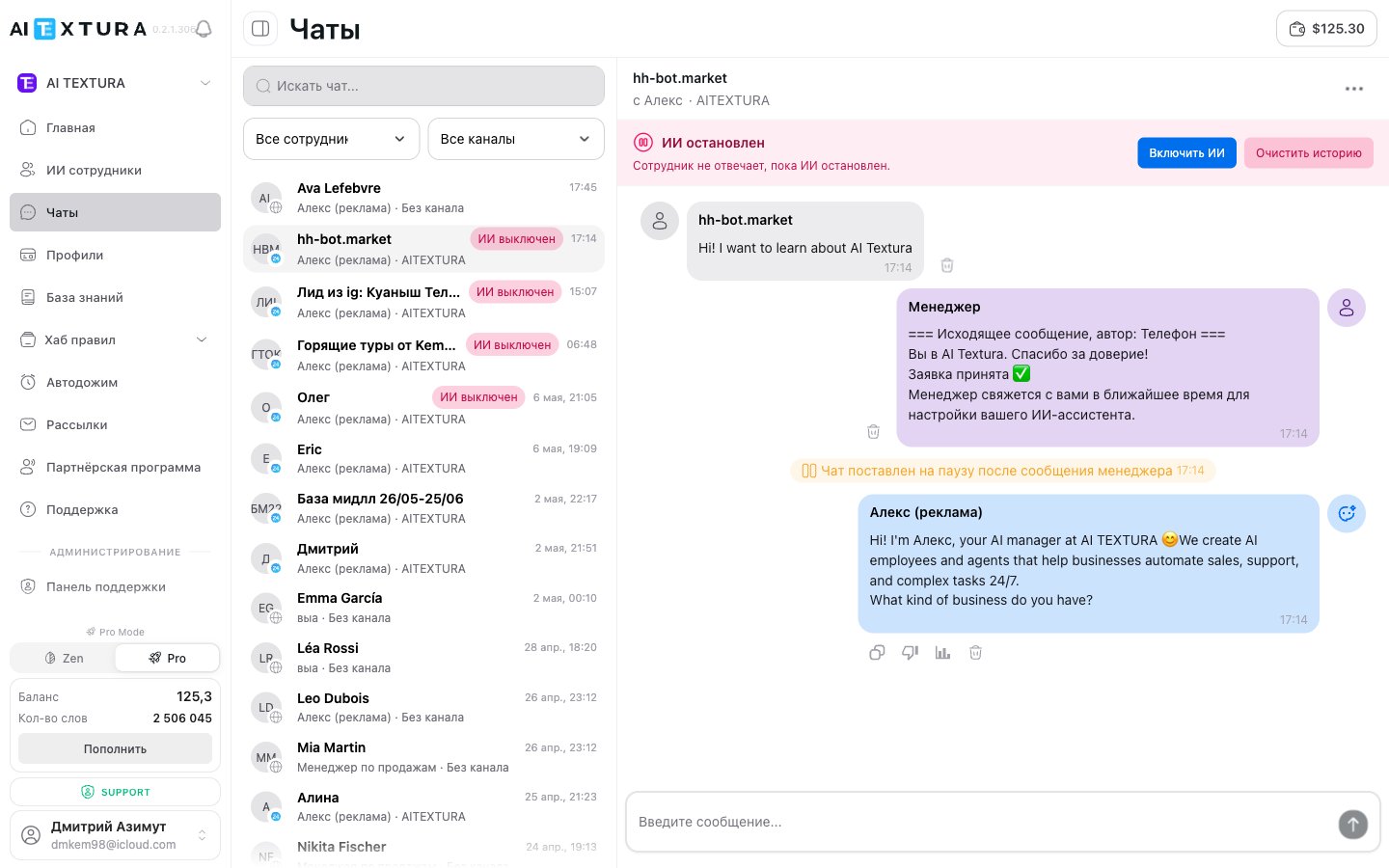The width and height of the screenshot is (1389, 868).
Task: Click the notification bell icon
Action: point(204,29)
